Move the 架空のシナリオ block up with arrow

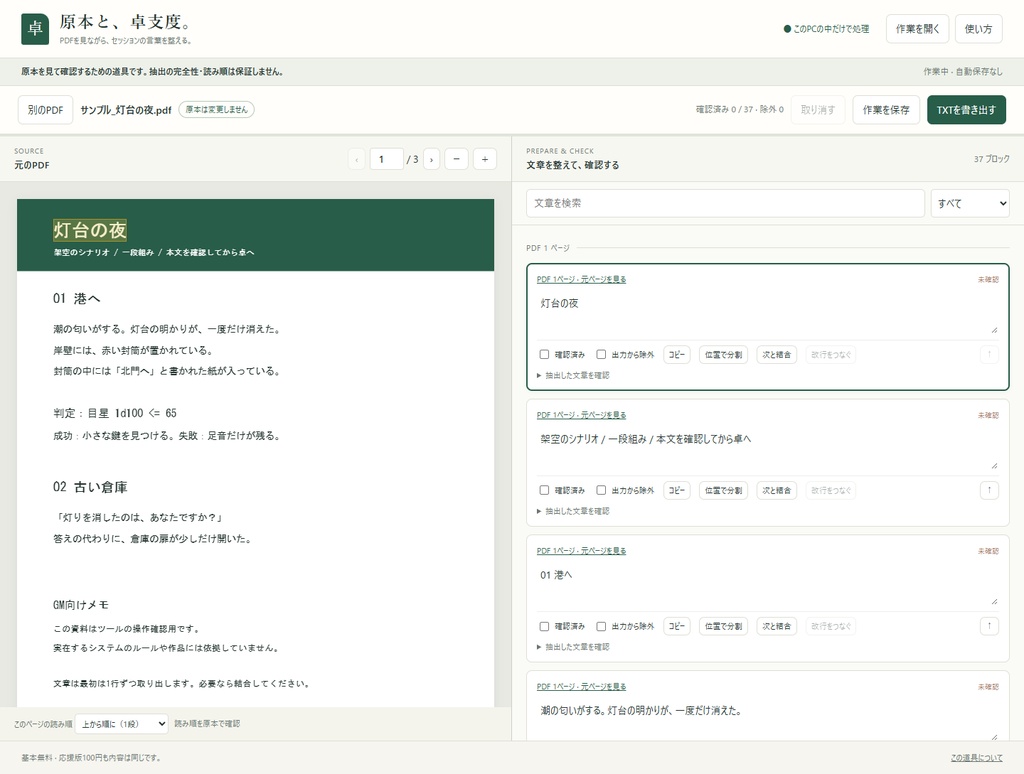point(989,491)
